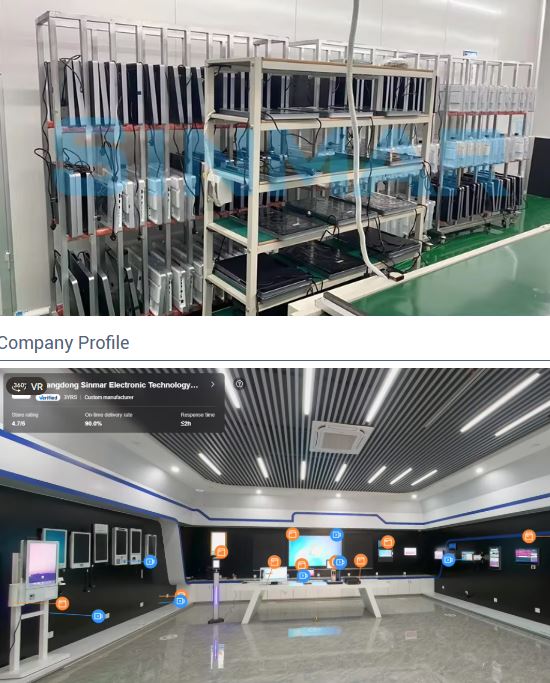Click orange hotspot at the big screen's upper-left corner
The image size is (550, 683).
293,534
